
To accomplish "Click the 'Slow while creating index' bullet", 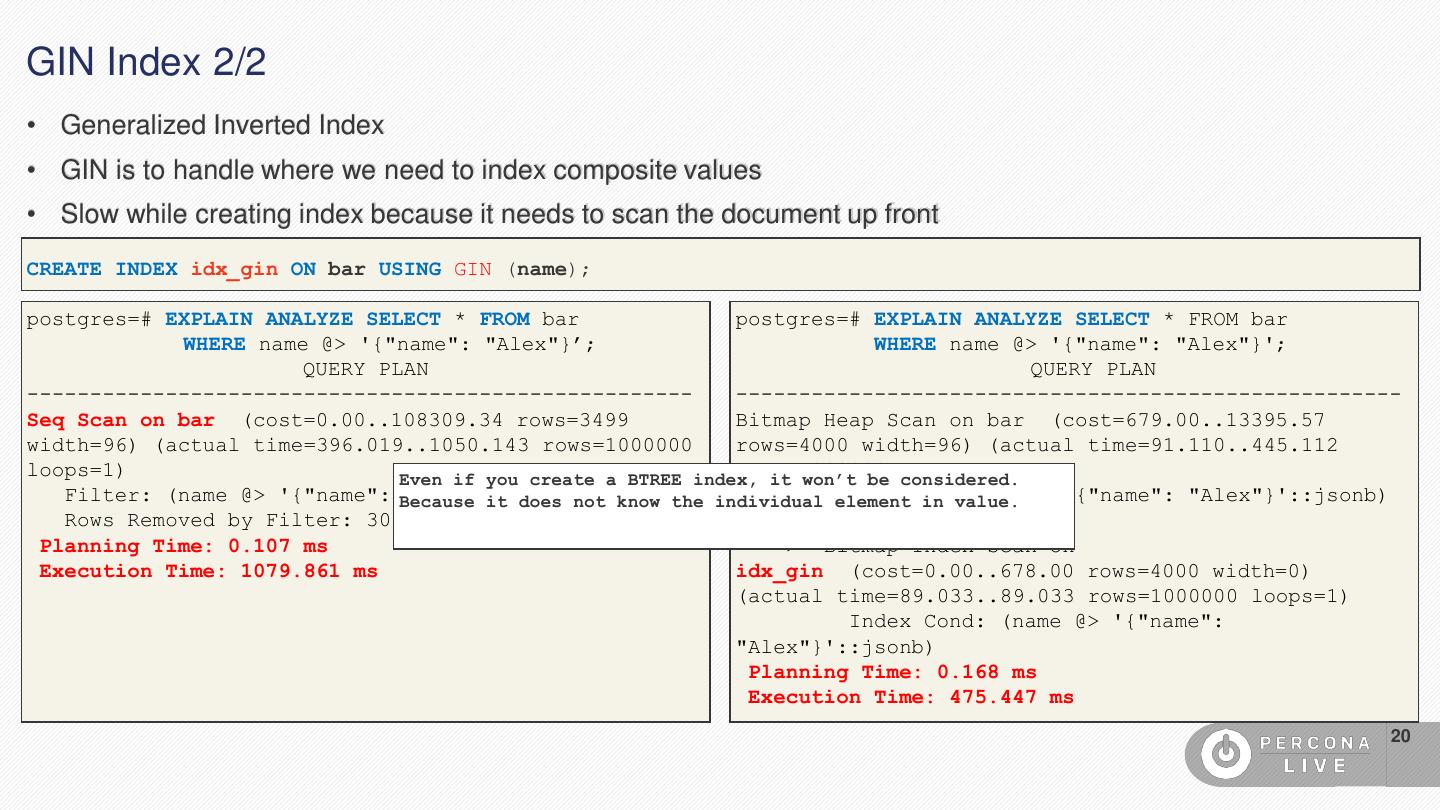I will click(x=499, y=215).
